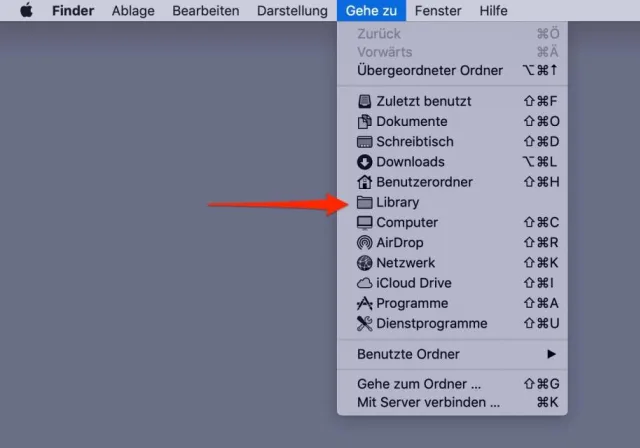Click the Benutzerordner house icon
640x448 pixels.
(365, 182)
